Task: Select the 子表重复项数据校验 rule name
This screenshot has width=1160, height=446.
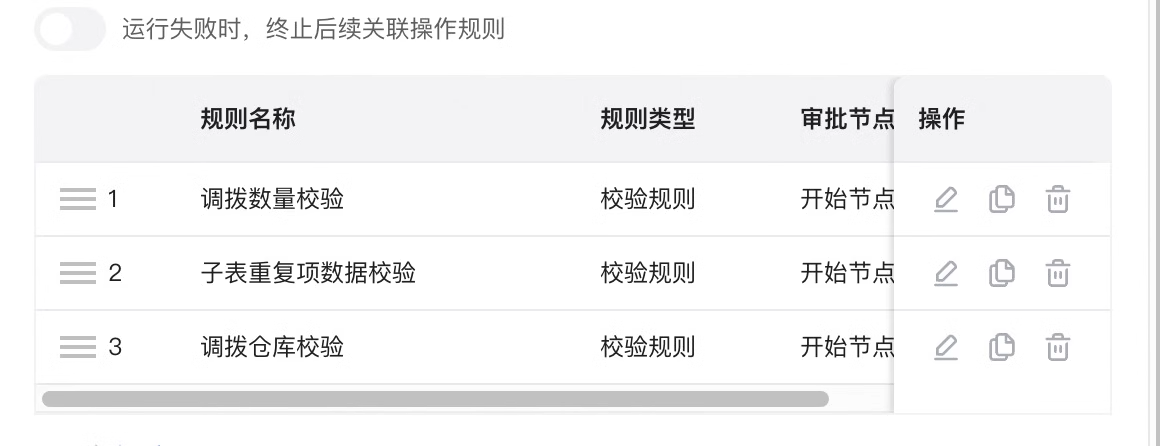Action: click(308, 273)
